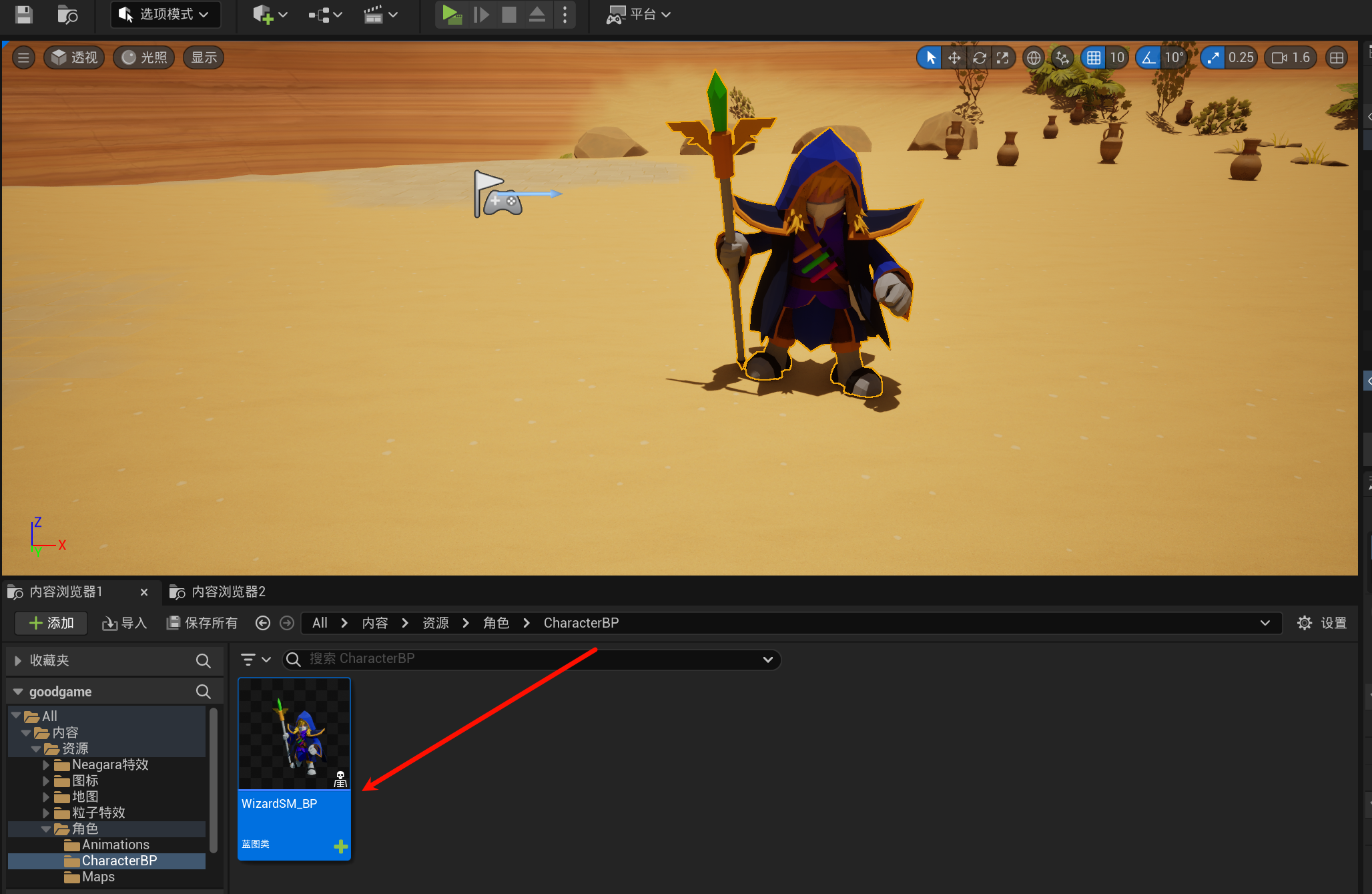Viewport: 1372px width, 894px height.
Task: Open the viewport hamburger options menu
Action: [23, 58]
